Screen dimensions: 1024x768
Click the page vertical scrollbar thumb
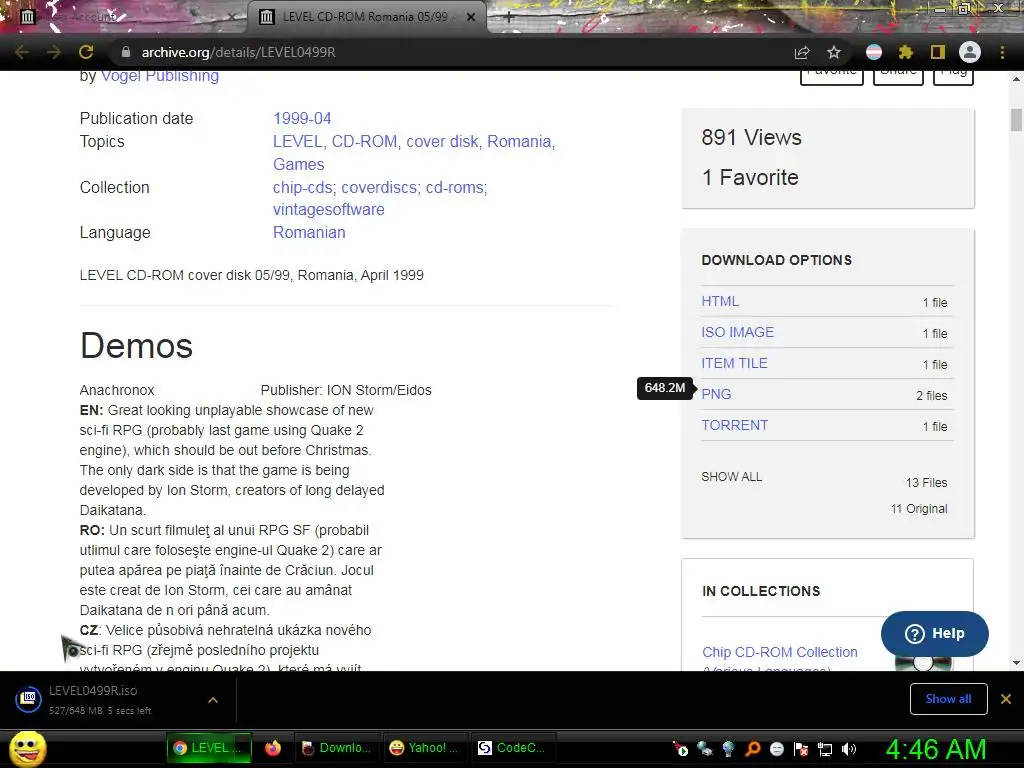click(1016, 120)
